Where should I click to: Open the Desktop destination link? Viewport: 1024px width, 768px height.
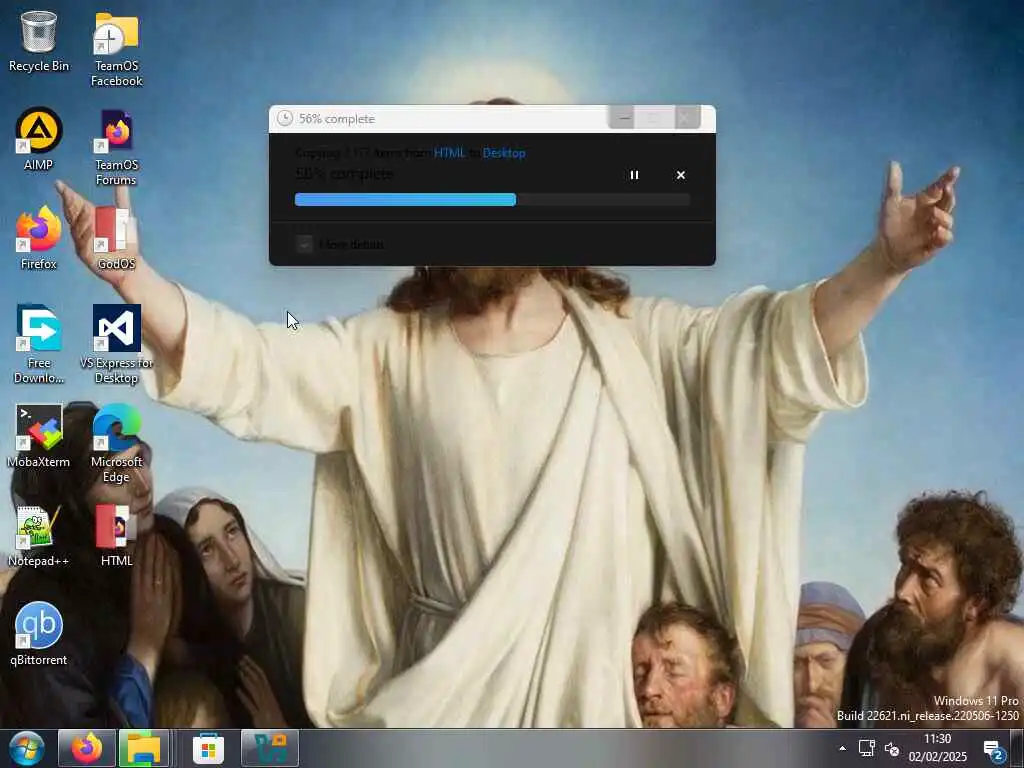[504, 153]
